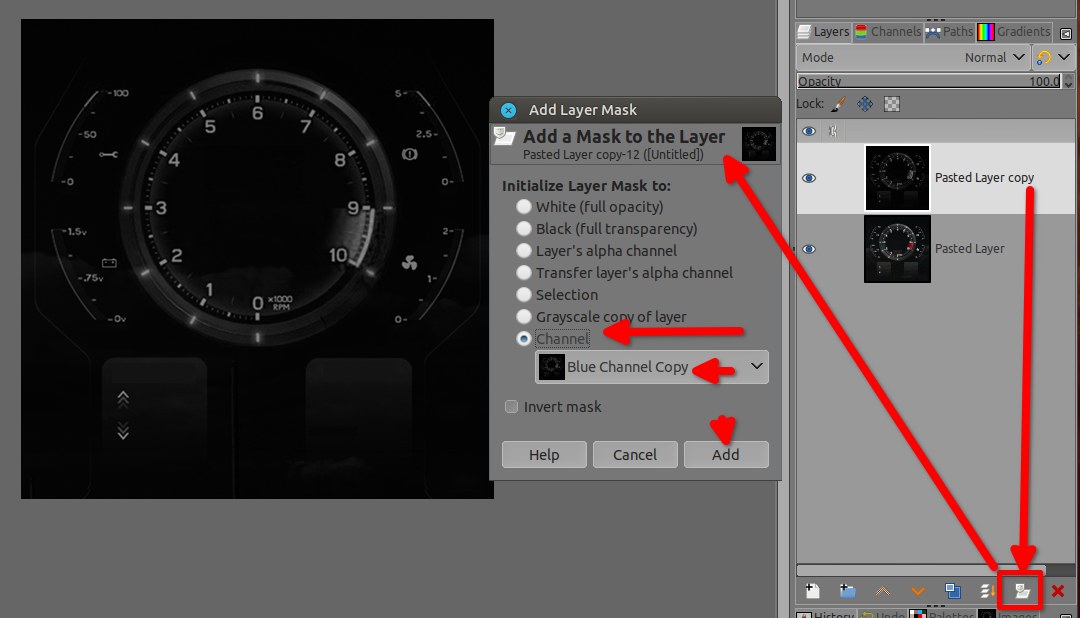Click the Pasted Layer copy thumbnail
Image resolution: width=1080 pixels, height=618 pixels.
click(897, 178)
